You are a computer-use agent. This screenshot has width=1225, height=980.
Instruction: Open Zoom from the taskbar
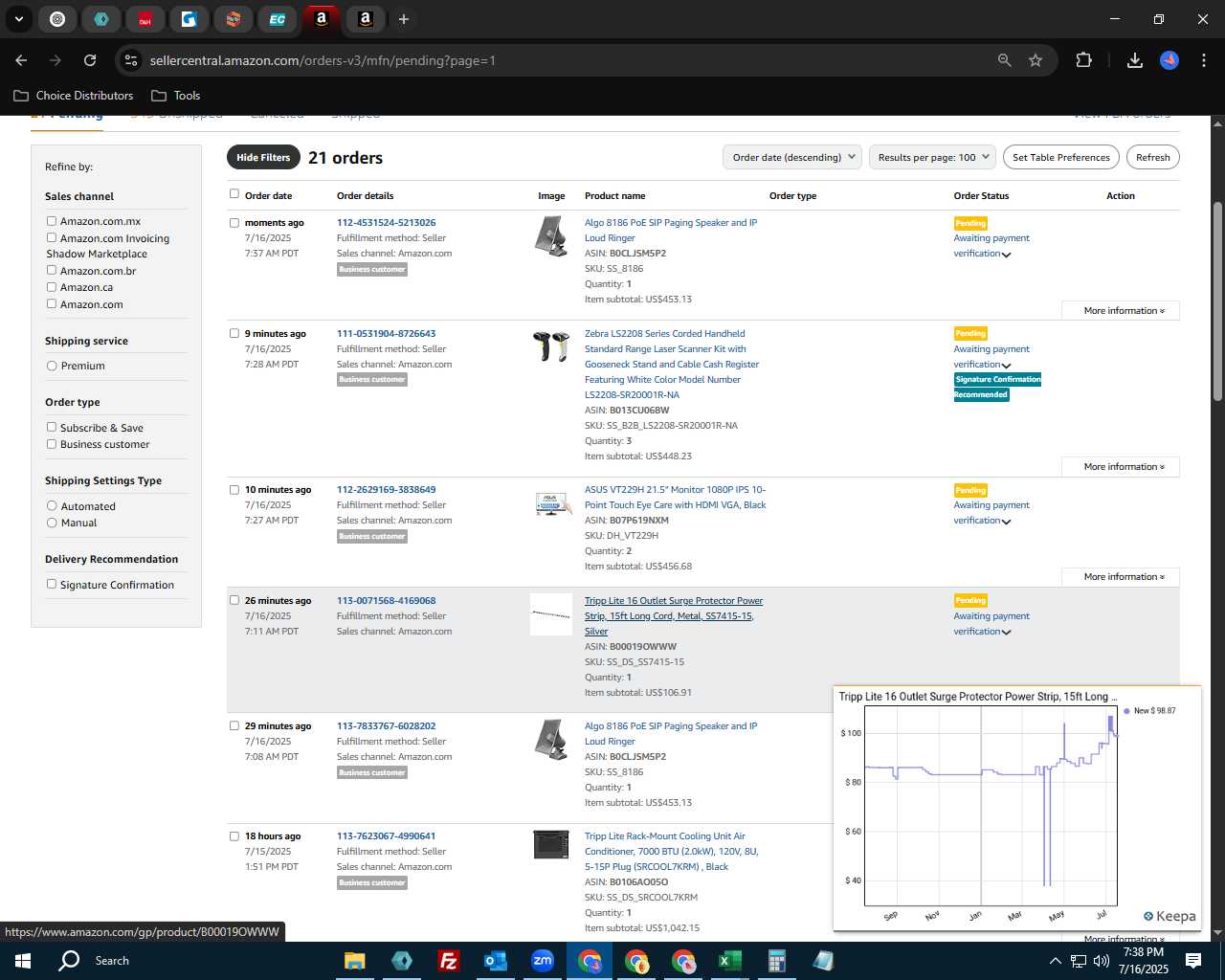tap(543, 961)
